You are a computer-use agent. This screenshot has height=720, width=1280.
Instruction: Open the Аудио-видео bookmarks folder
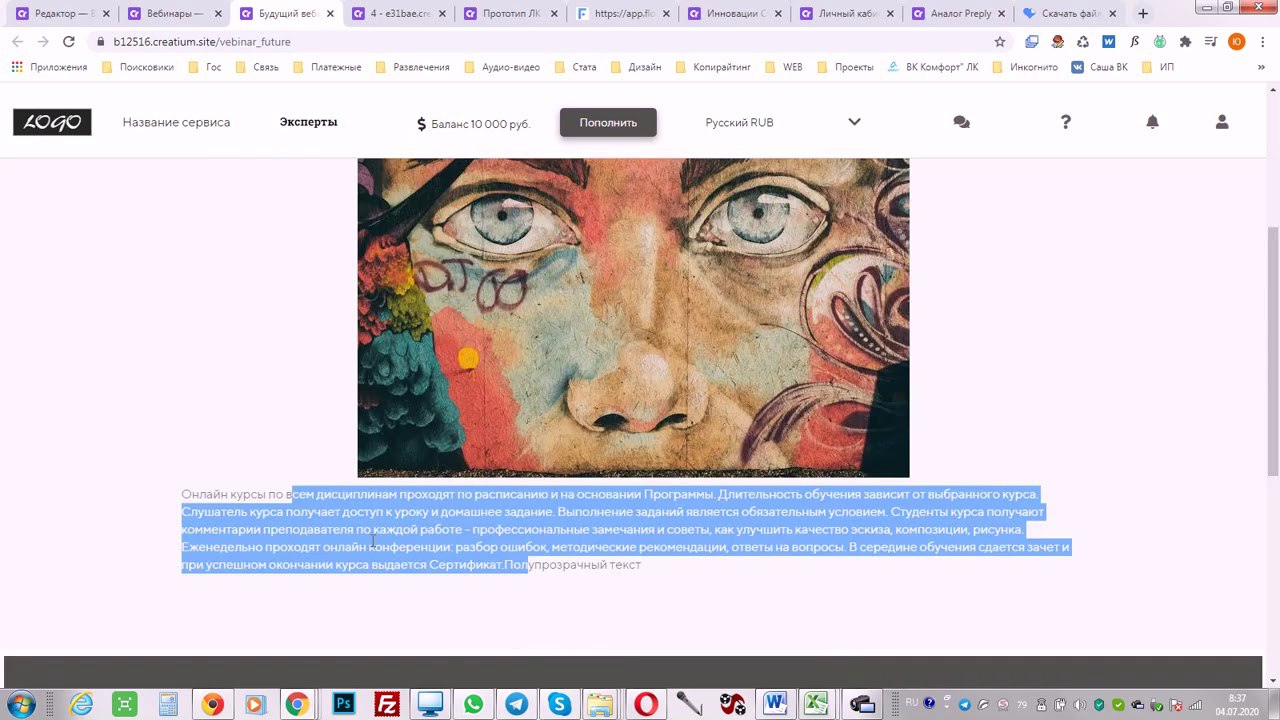(x=502, y=67)
